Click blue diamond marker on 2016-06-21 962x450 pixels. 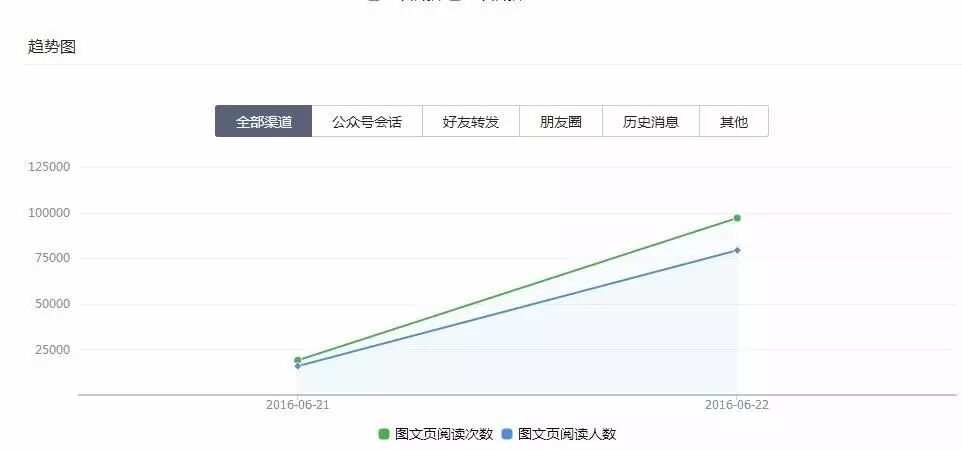coord(298,366)
